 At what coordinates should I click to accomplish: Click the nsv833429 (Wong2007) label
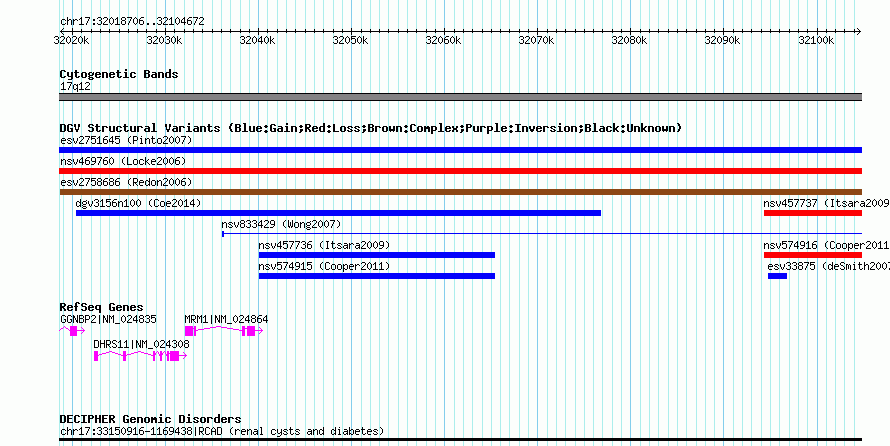click(x=282, y=224)
